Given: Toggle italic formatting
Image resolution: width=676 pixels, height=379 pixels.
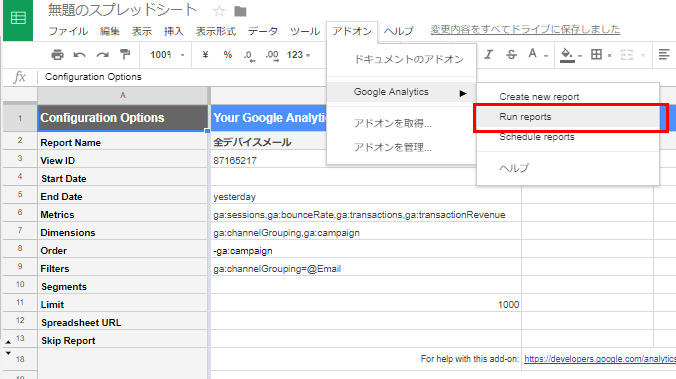Looking at the screenshot, I should tap(488, 55).
